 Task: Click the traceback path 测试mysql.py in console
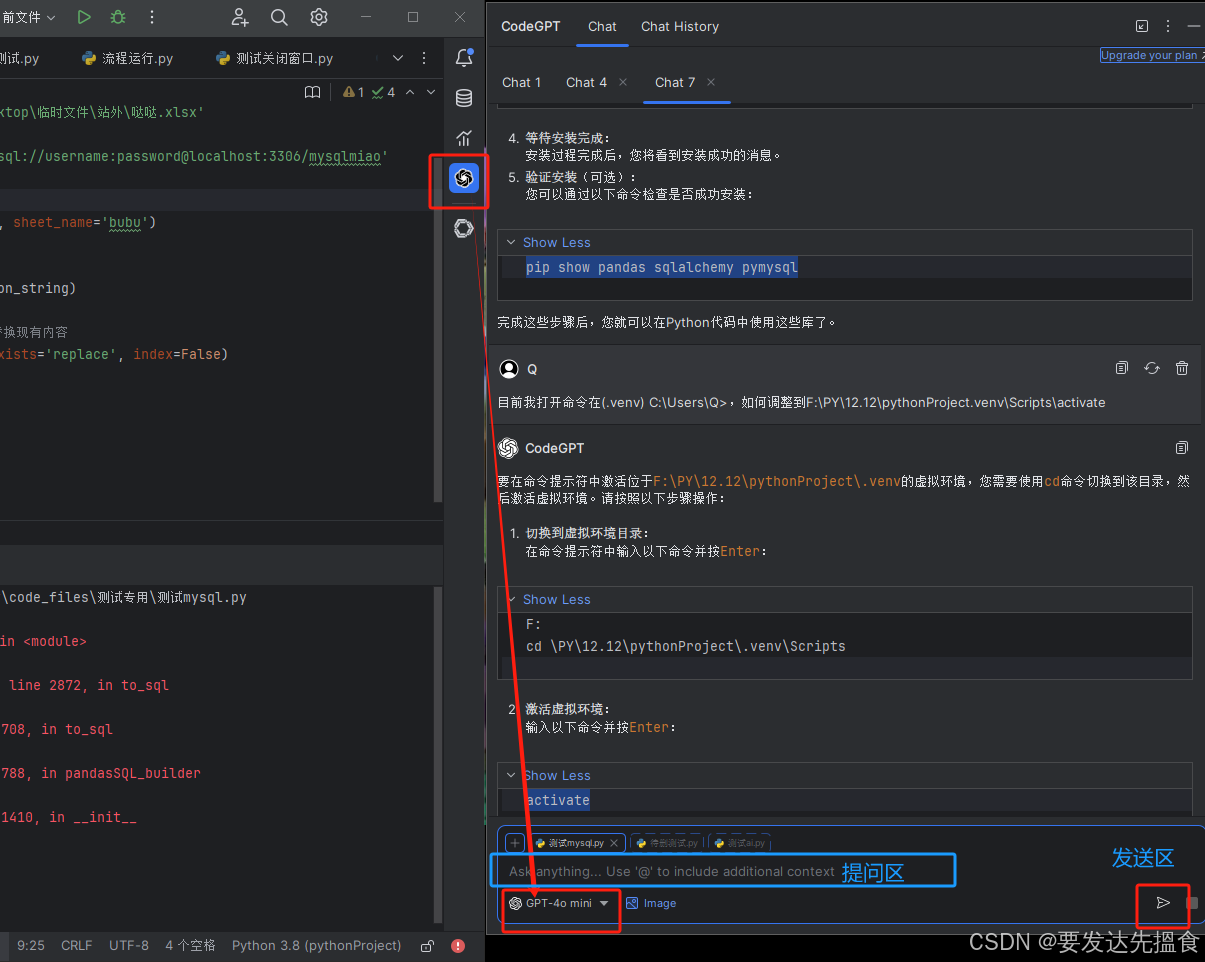point(123,597)
